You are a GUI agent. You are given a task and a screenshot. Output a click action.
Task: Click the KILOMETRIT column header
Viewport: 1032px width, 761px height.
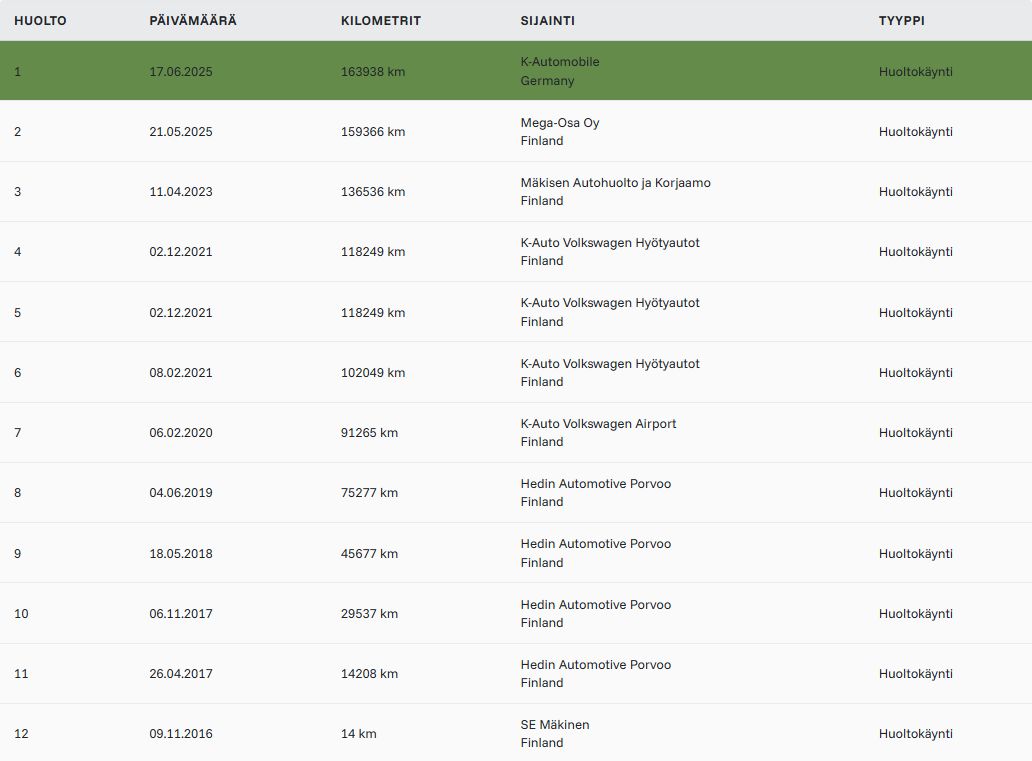[380, 20]
